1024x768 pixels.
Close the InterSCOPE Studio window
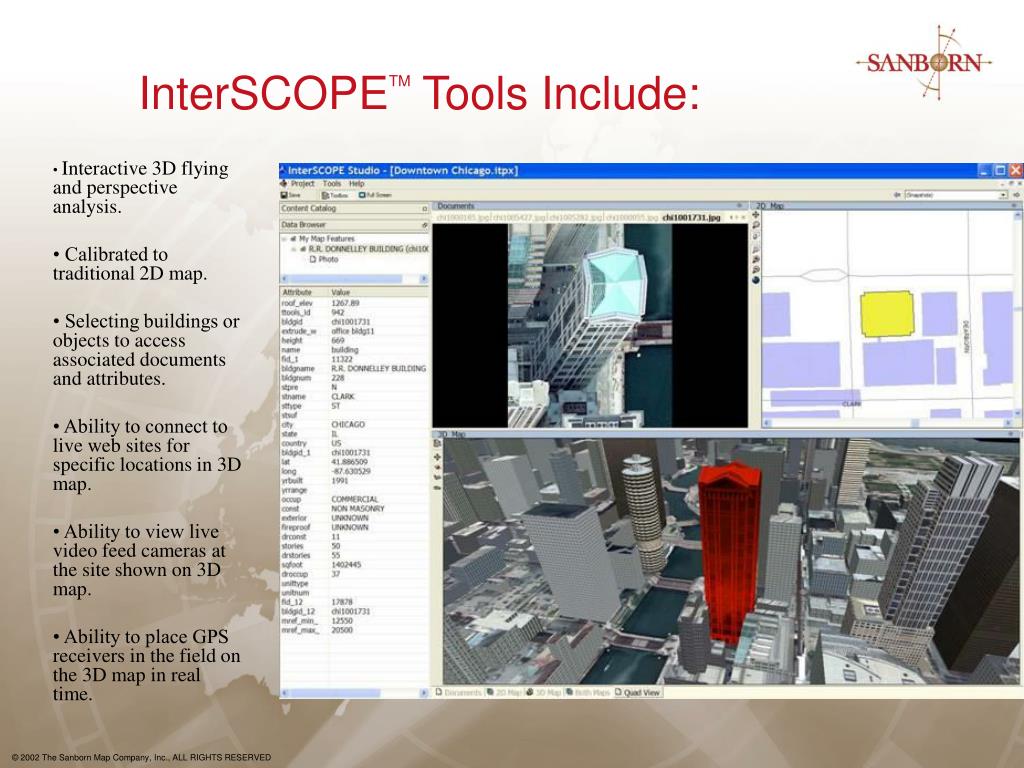pos(1016,170)
